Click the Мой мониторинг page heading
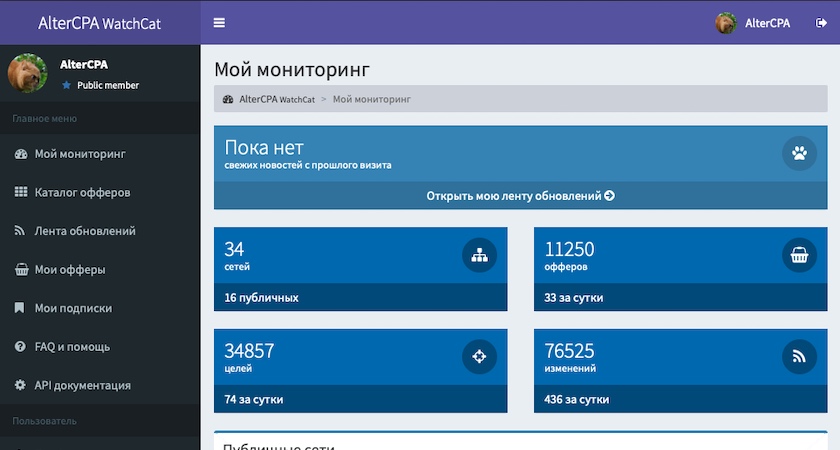Screen dimensions: 840x450 [x=292, y=70]
